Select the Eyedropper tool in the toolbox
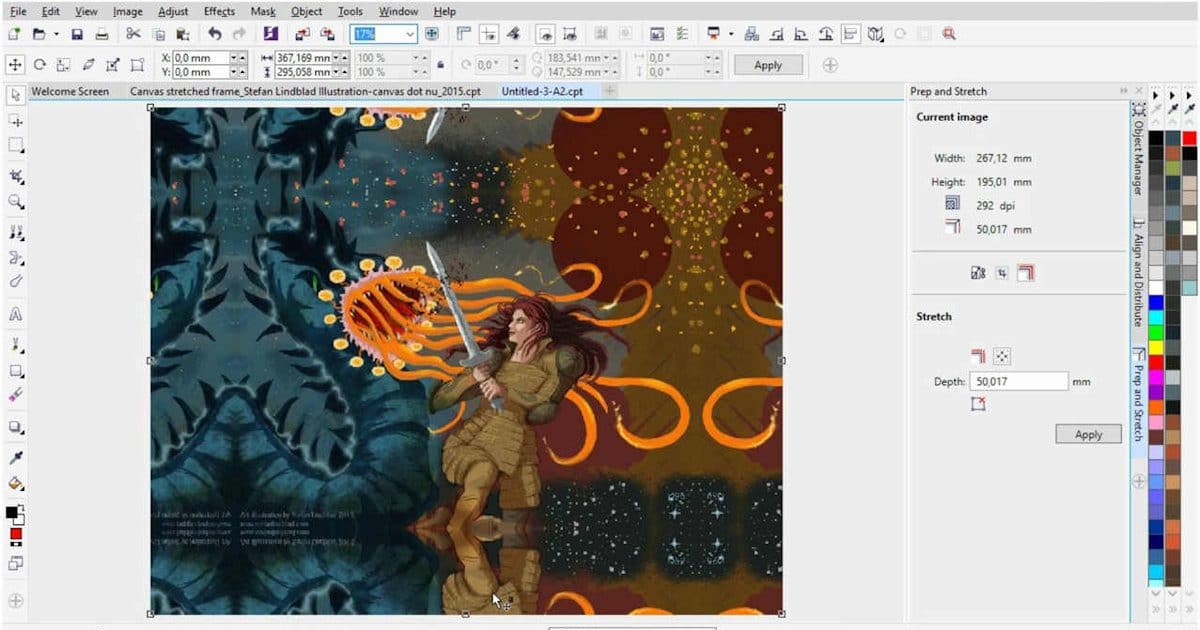The image size is (1200, 630). click(16, 457)
